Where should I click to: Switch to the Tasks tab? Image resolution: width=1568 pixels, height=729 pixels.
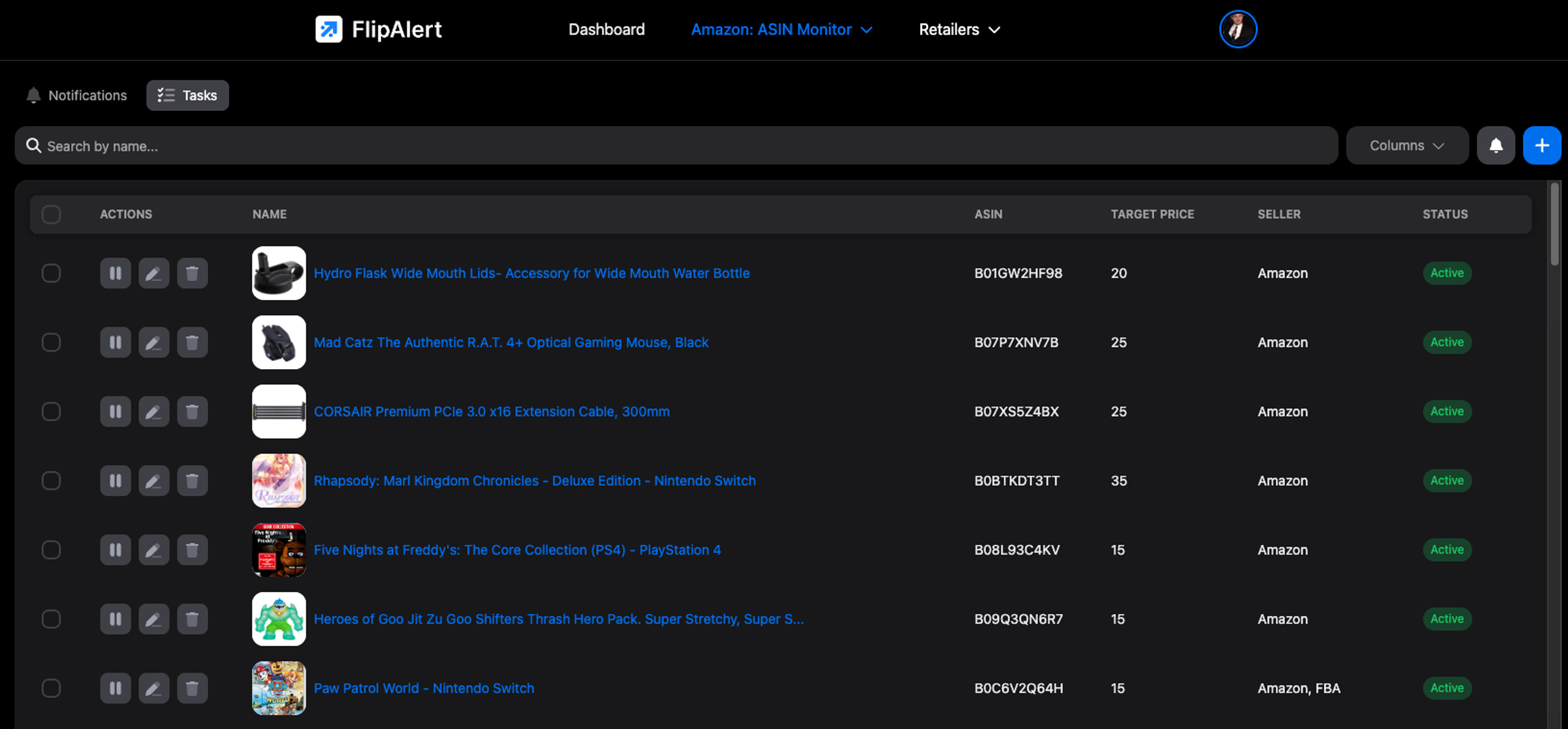tap(187, 95)
